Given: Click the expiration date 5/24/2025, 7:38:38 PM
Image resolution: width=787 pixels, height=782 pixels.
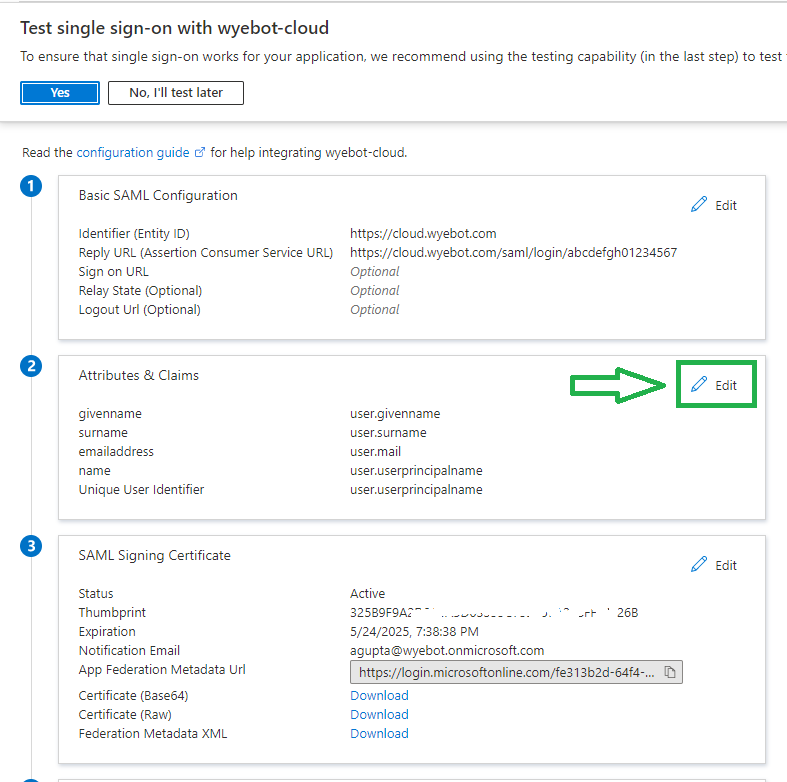Looking at the screenshot, I should coord(414,632).
